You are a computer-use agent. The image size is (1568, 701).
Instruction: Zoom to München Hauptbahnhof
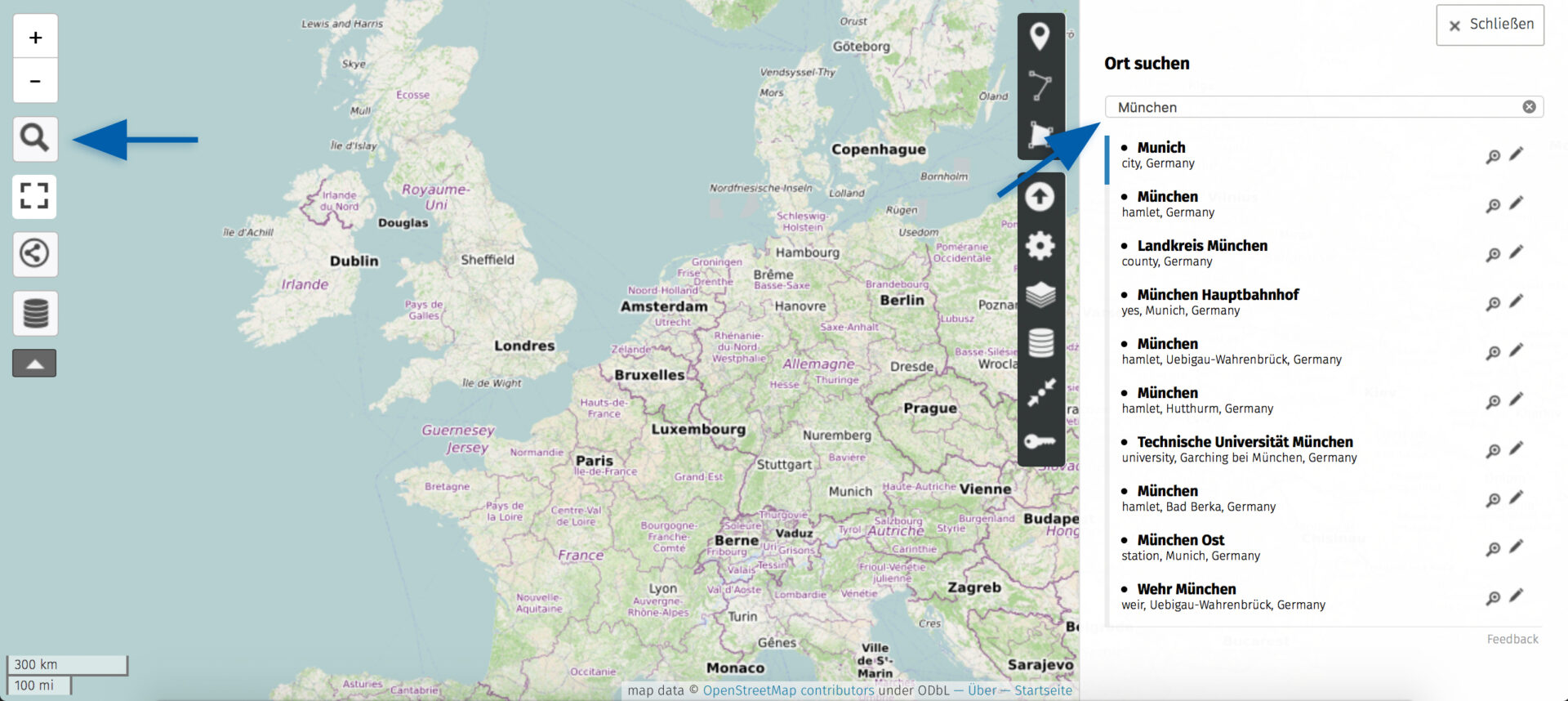coord(1493,303)
